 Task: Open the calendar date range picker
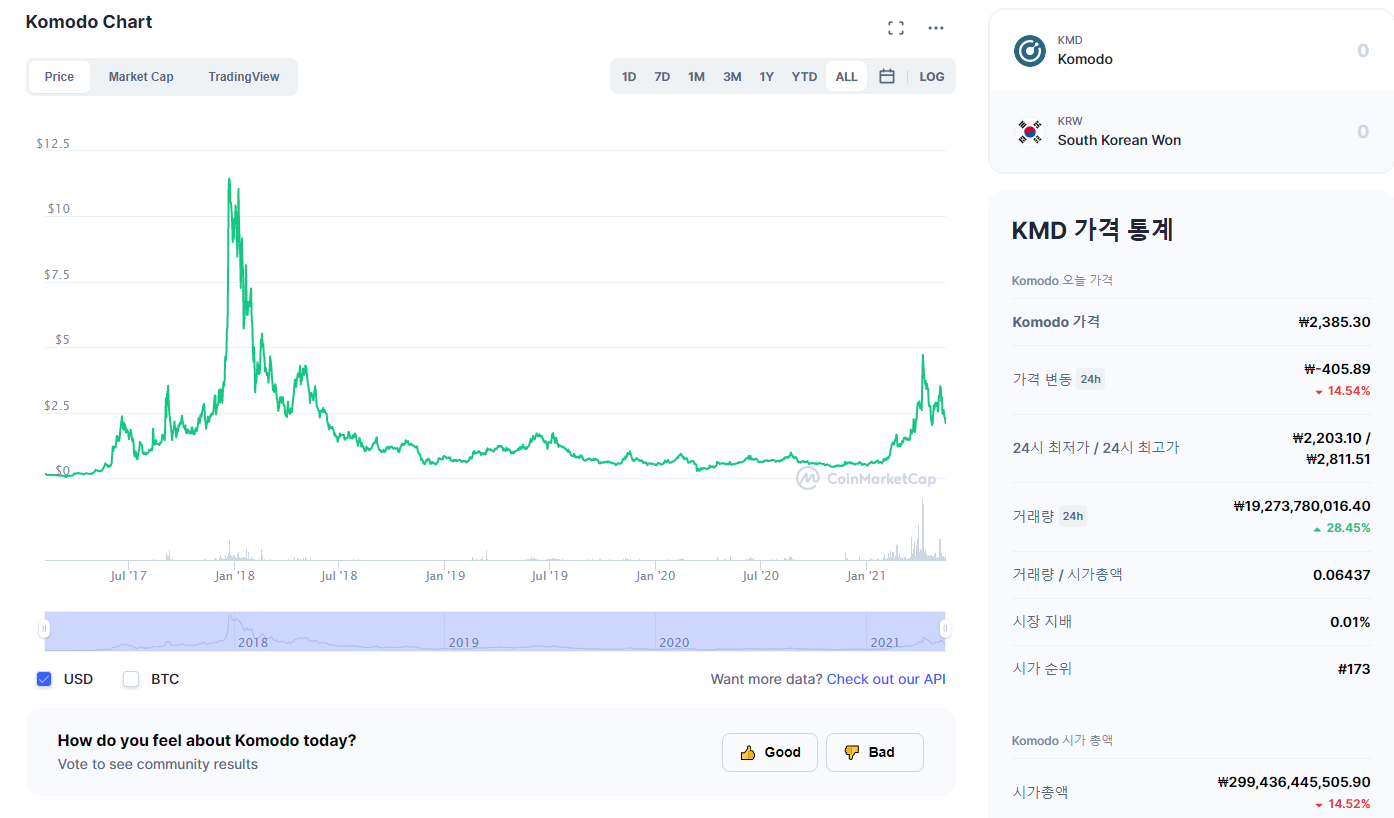point(887,76)
